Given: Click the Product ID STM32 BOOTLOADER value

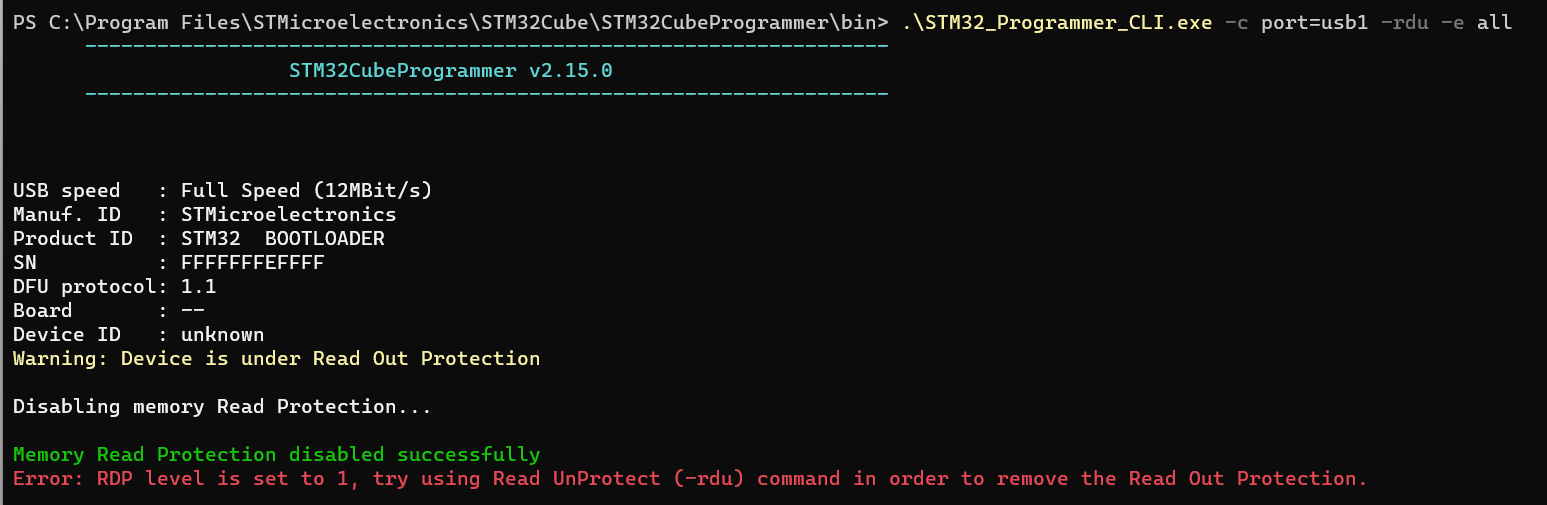Looking at the screenshot, I should [x=283, y=238].
